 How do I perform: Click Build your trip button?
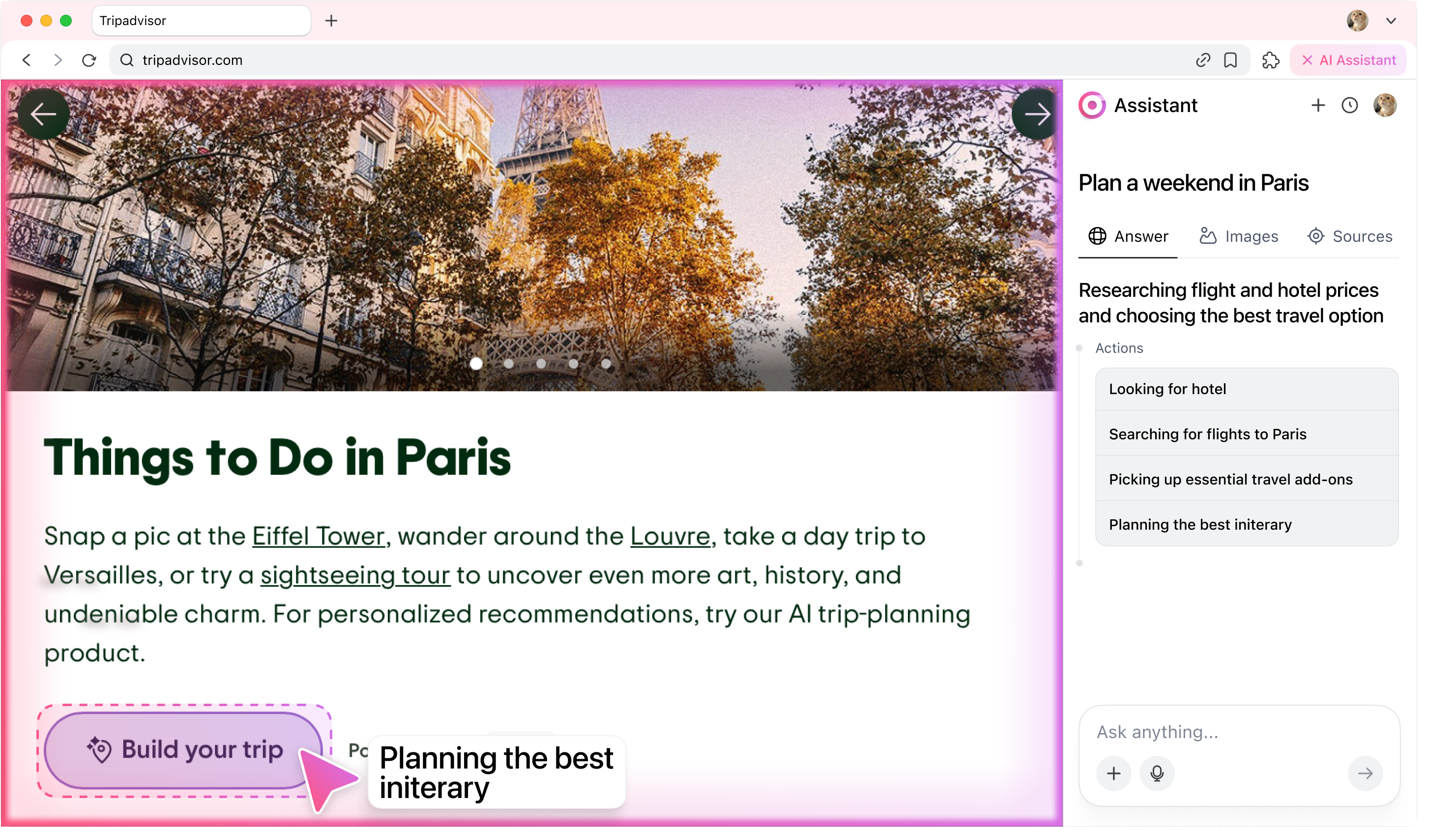(x=184, y=750)
